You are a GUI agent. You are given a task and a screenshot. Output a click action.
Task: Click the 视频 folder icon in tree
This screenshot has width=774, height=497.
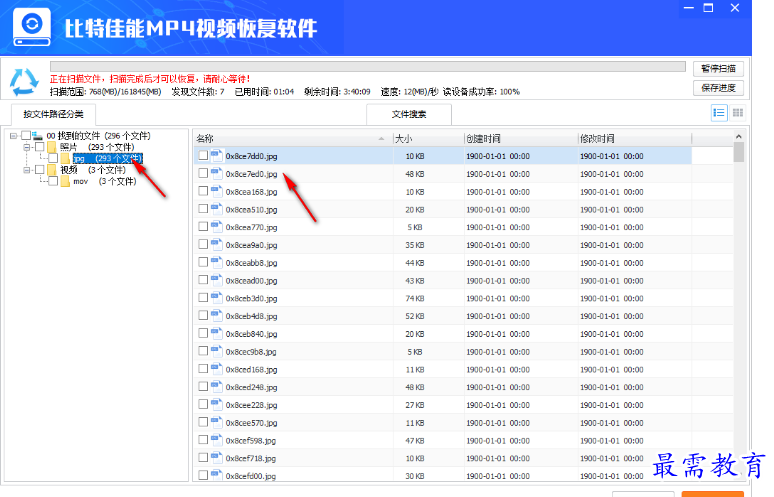[51, 170]
